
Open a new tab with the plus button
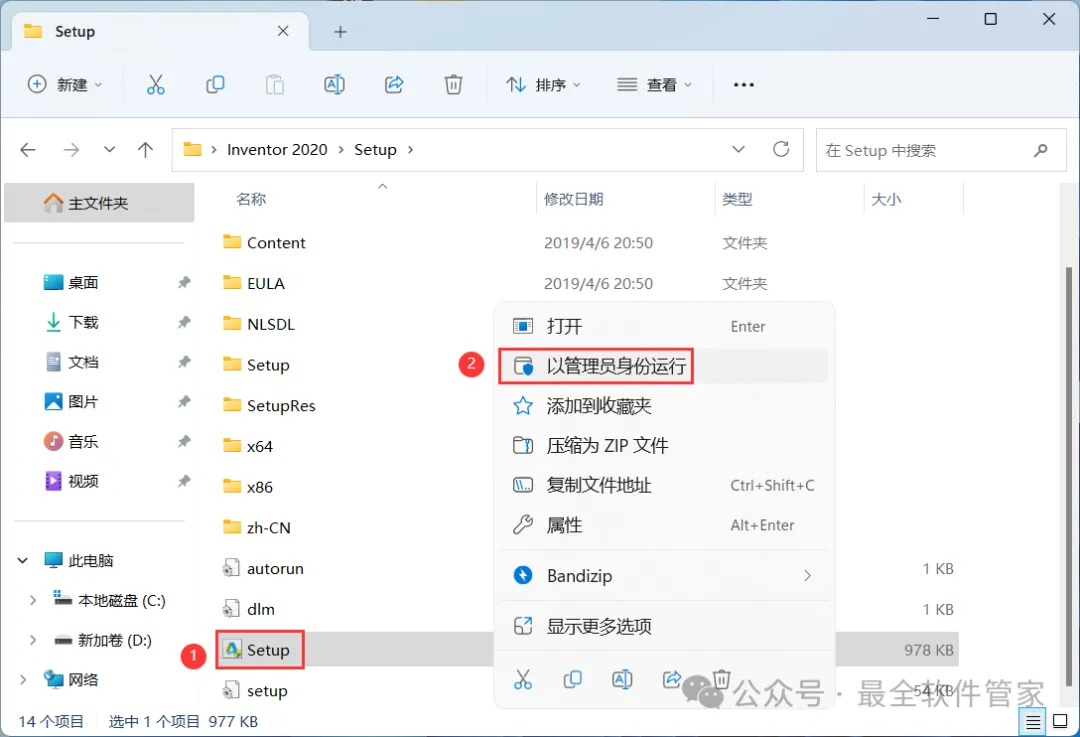point(340,32)
